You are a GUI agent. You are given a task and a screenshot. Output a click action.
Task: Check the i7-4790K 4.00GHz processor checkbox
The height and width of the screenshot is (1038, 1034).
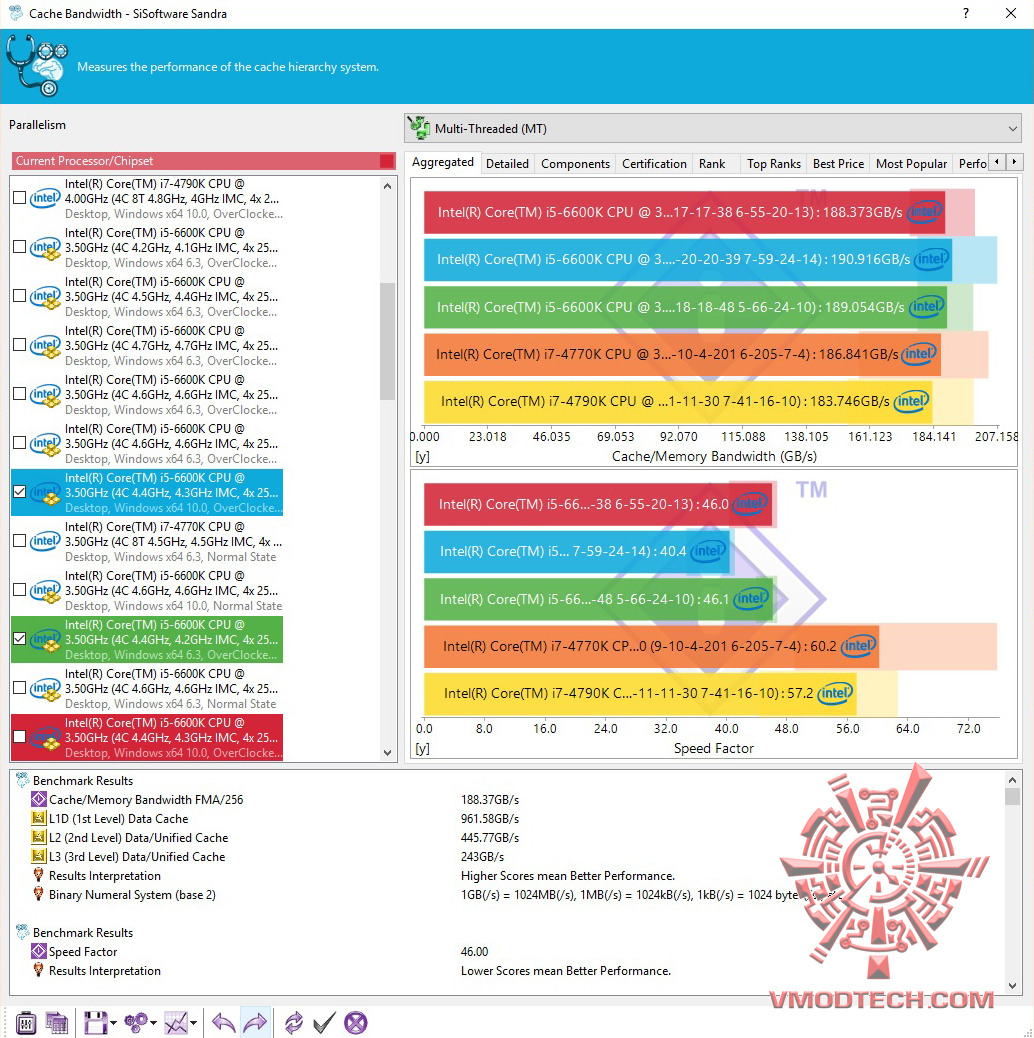click(x=20, y=198)
